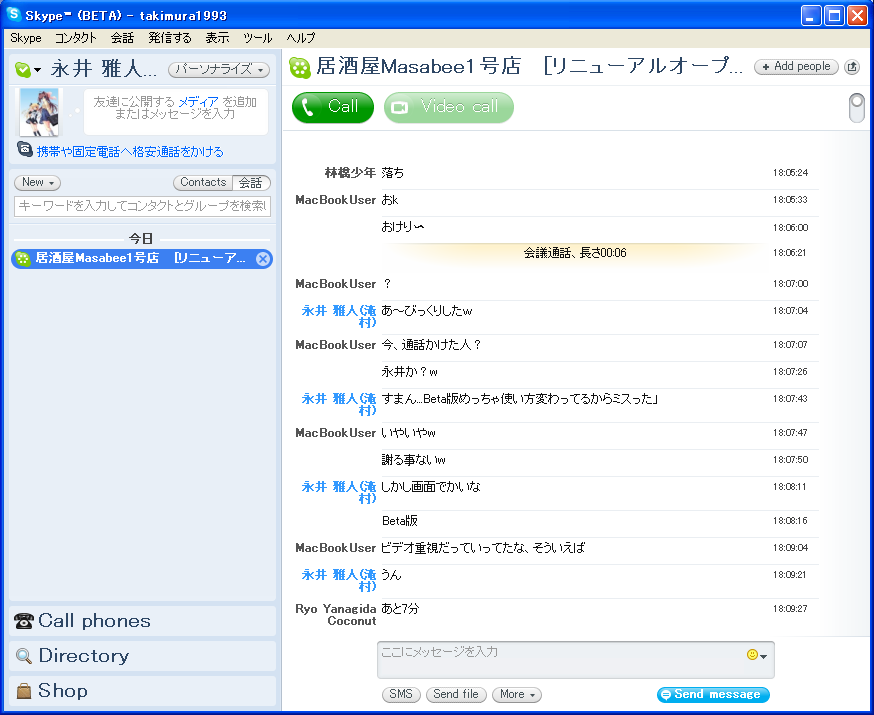Switch to the 会話 tab
874x715 pixels.
tap(251, 182)
